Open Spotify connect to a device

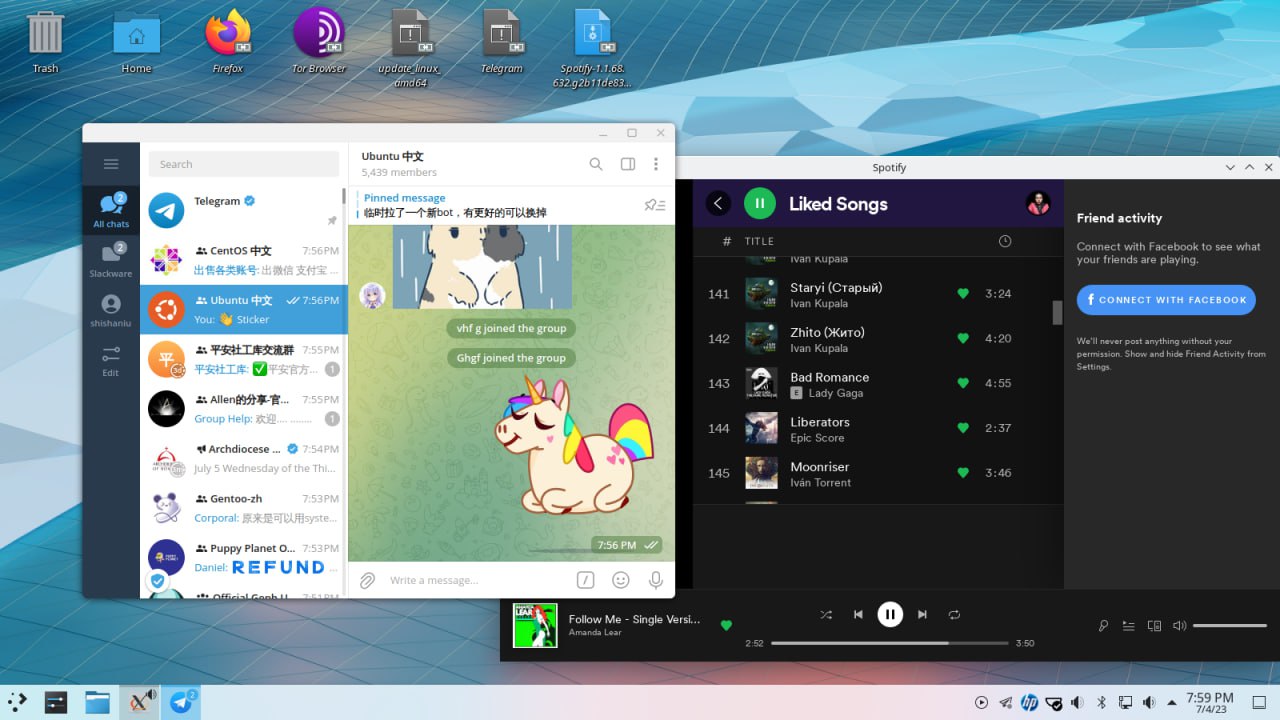coord(1154,626)
